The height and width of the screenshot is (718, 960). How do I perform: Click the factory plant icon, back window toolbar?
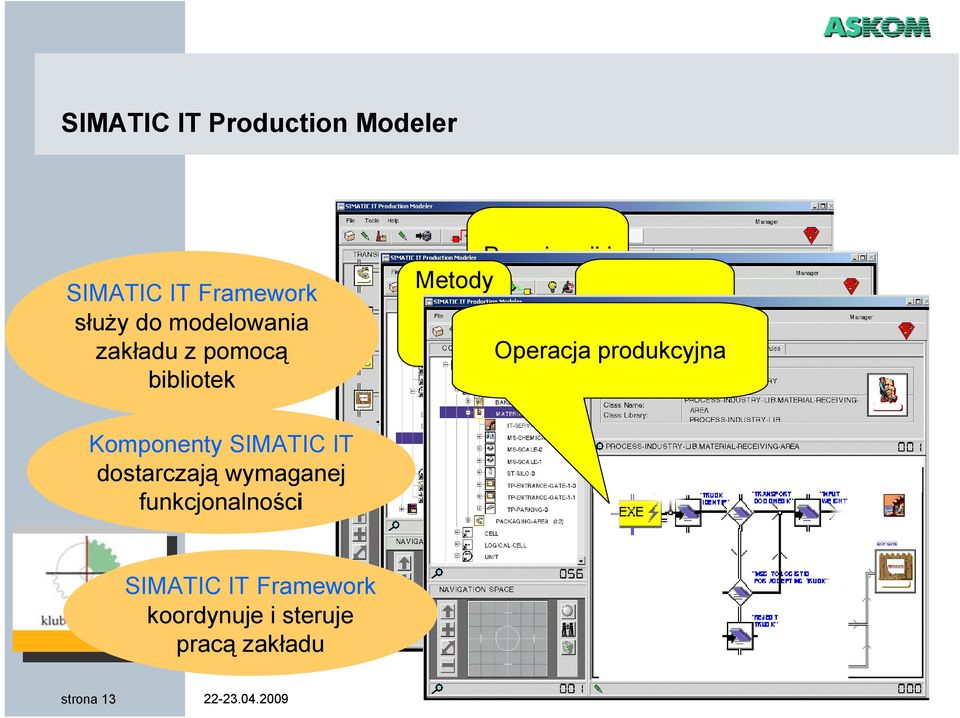tap(381, 236)
